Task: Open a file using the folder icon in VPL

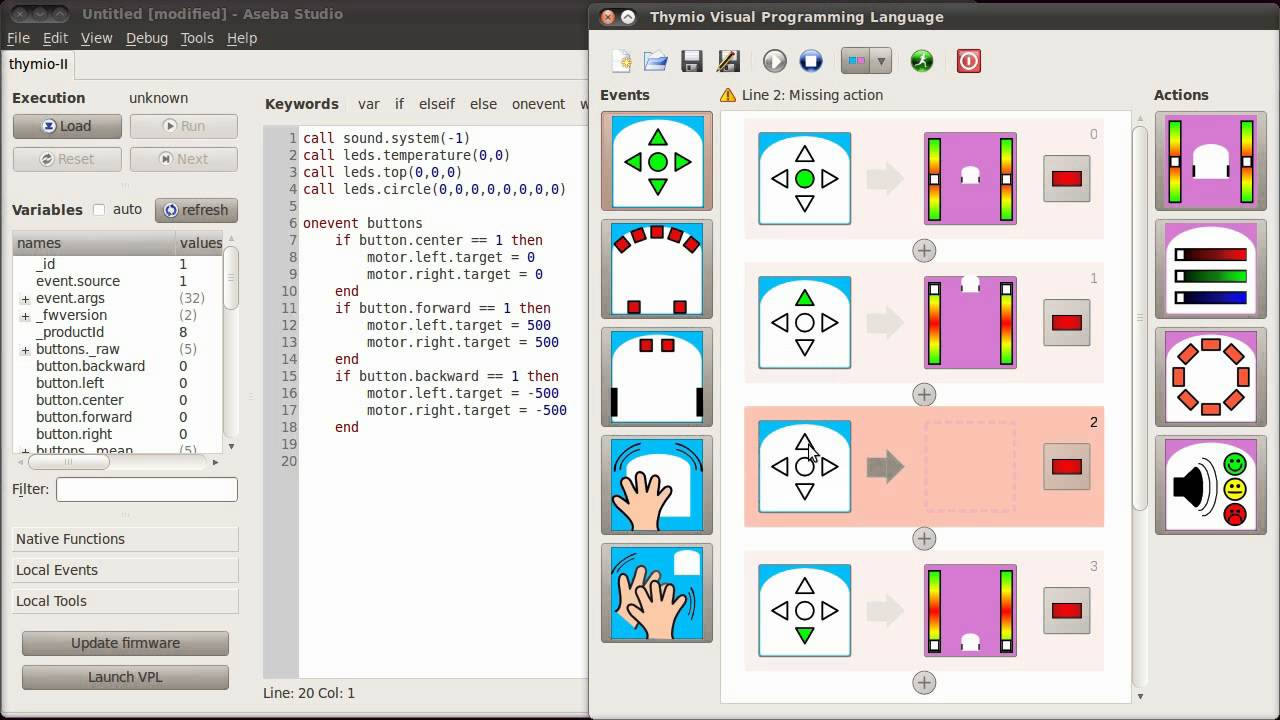Action: (x=656, y=61)
